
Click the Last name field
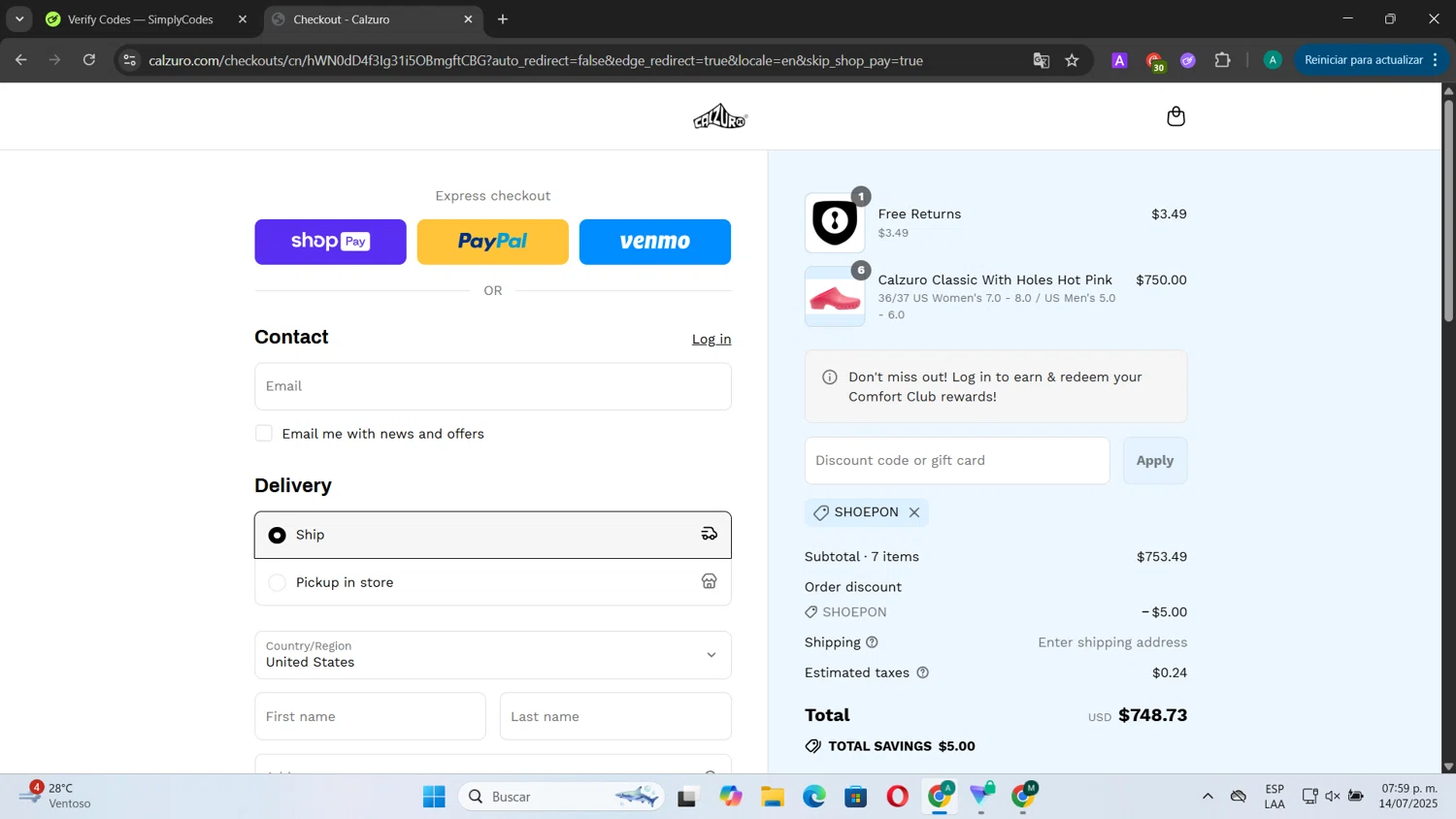615,717
